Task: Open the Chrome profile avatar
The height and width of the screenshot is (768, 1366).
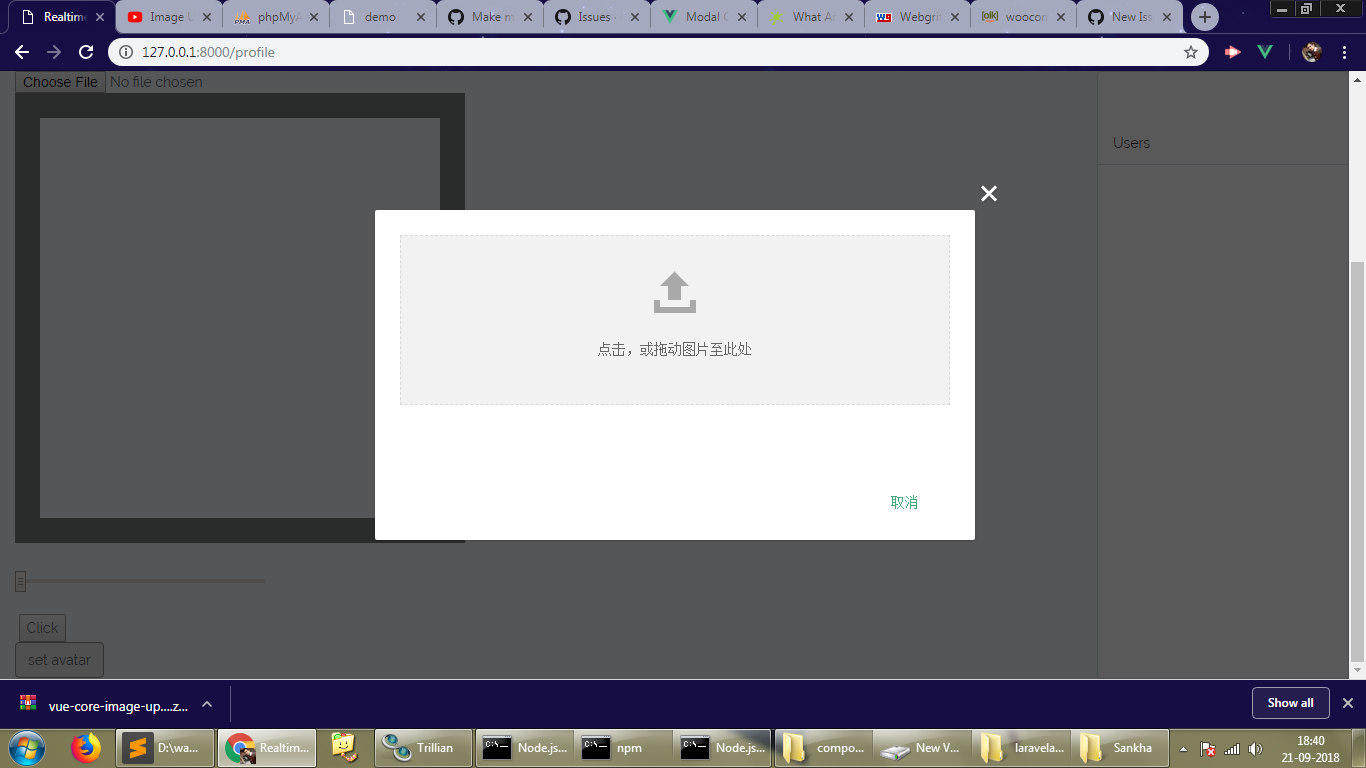Action: coord(1312,52)
